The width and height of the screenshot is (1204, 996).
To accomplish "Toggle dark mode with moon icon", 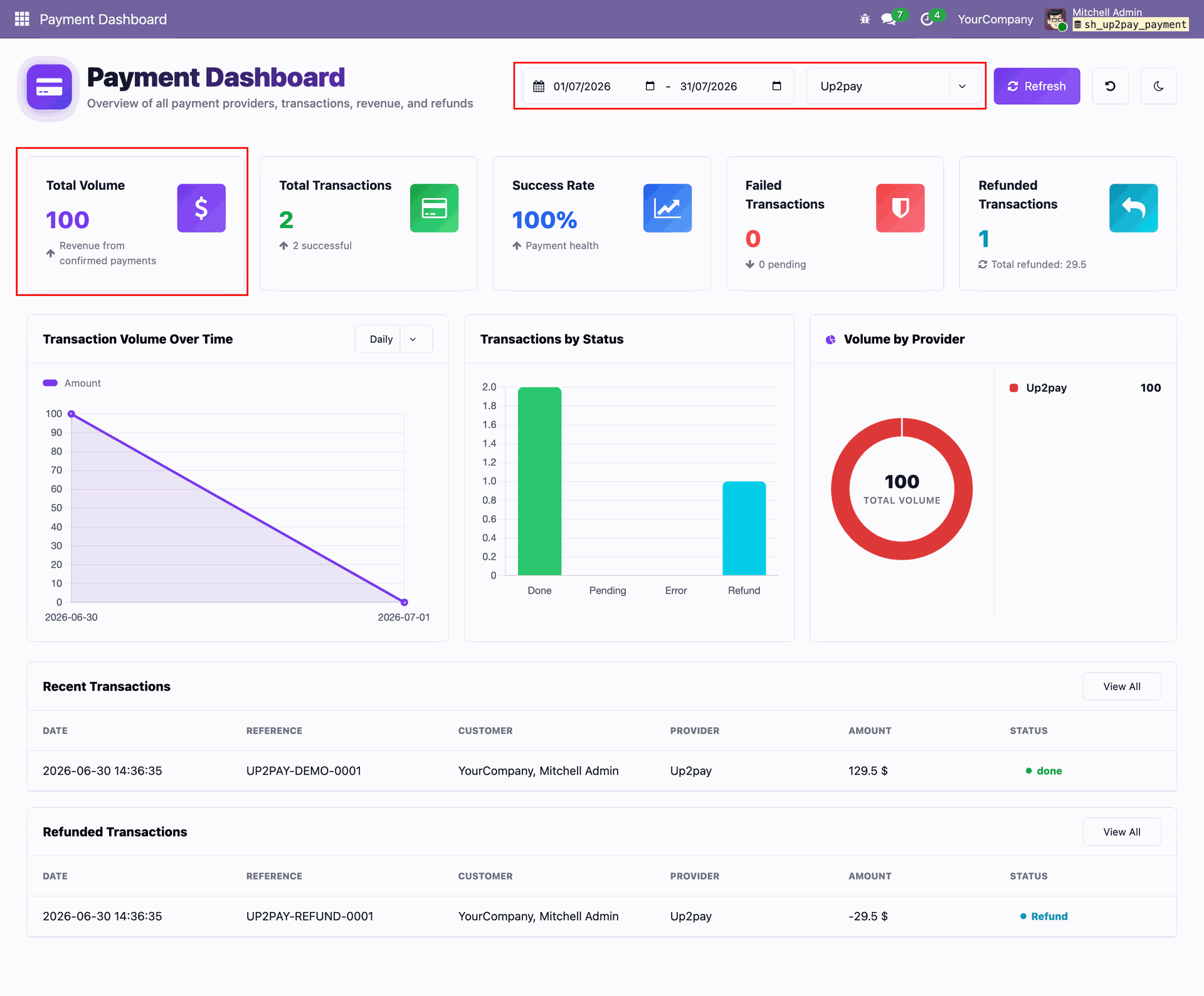I will click(x=1158, y=86).
